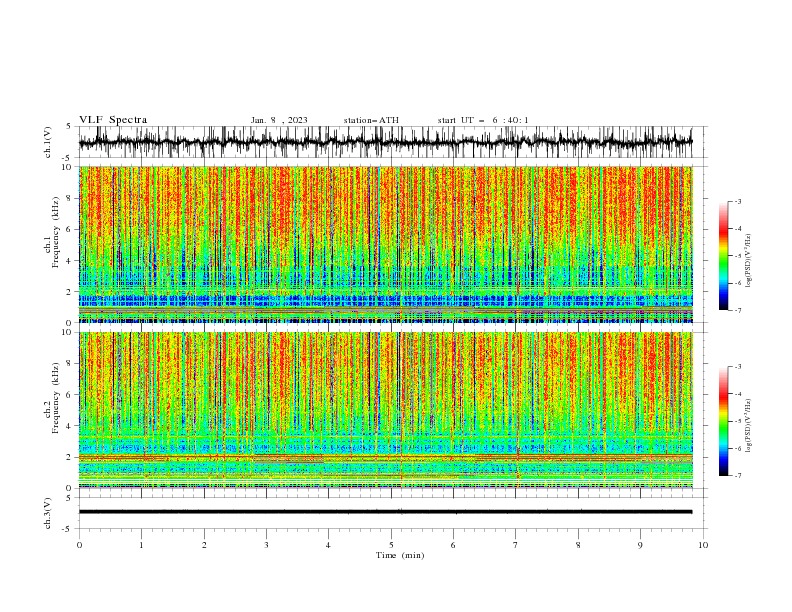
Task: Click the 'start UT = 6:40:1' label
Action: [483, 120]
